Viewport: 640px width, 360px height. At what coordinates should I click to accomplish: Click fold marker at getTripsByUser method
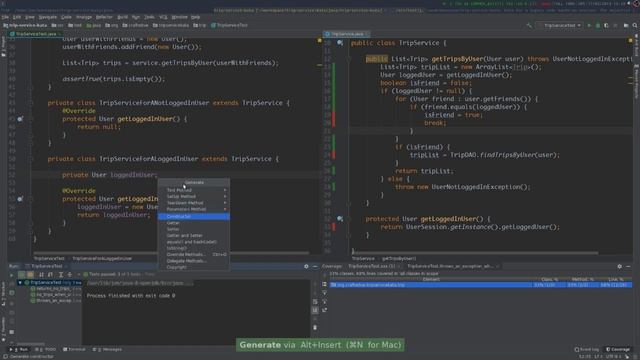coord(349,59)
